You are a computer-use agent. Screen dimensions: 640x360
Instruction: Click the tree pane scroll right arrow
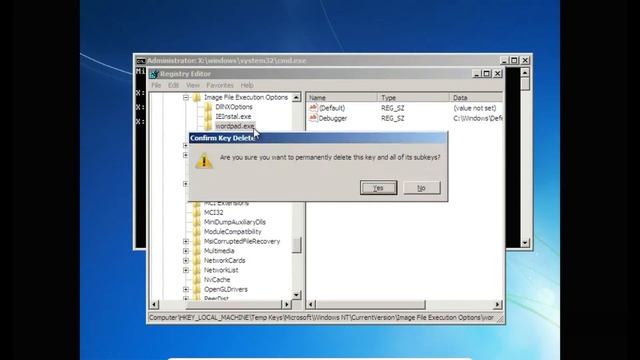[286, 304]
